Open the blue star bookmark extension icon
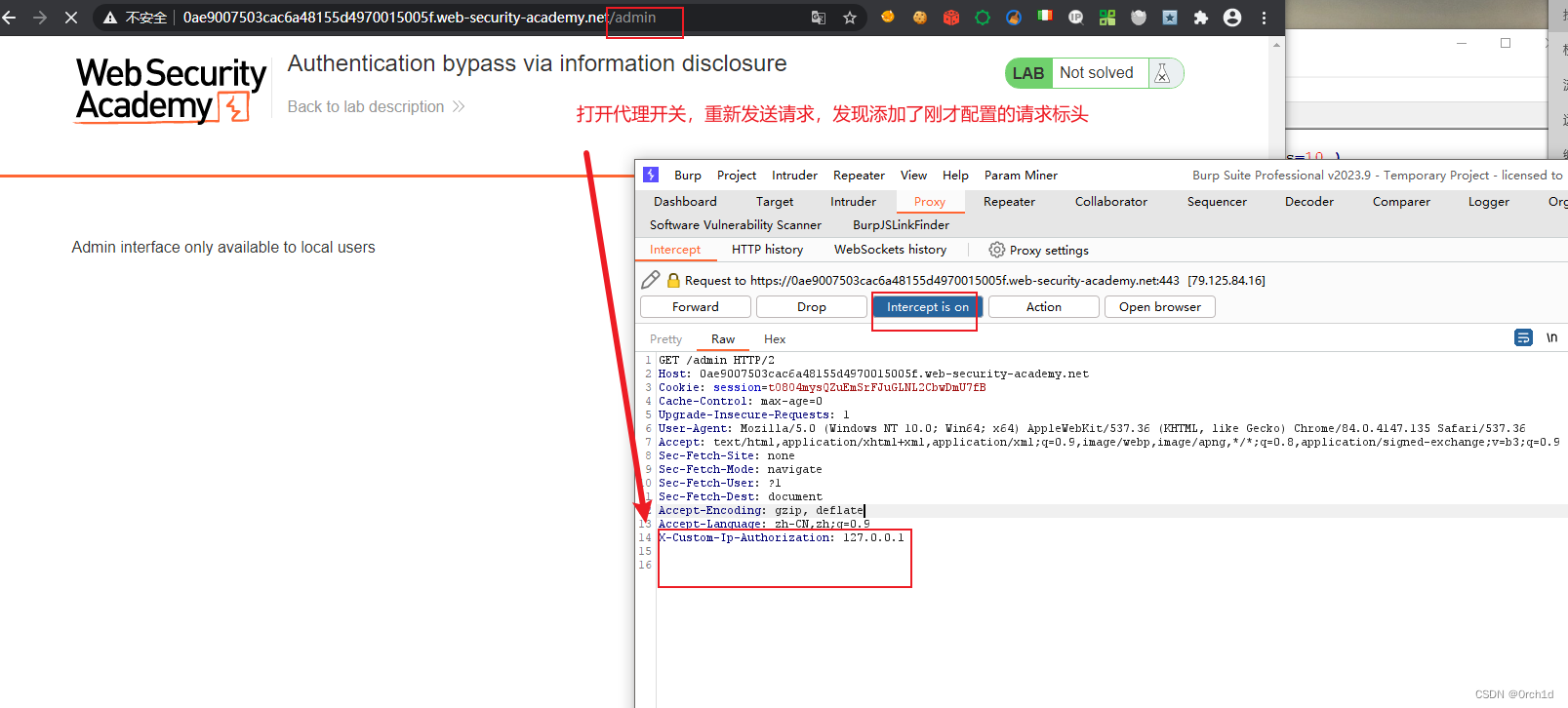 coord(1170,18)
